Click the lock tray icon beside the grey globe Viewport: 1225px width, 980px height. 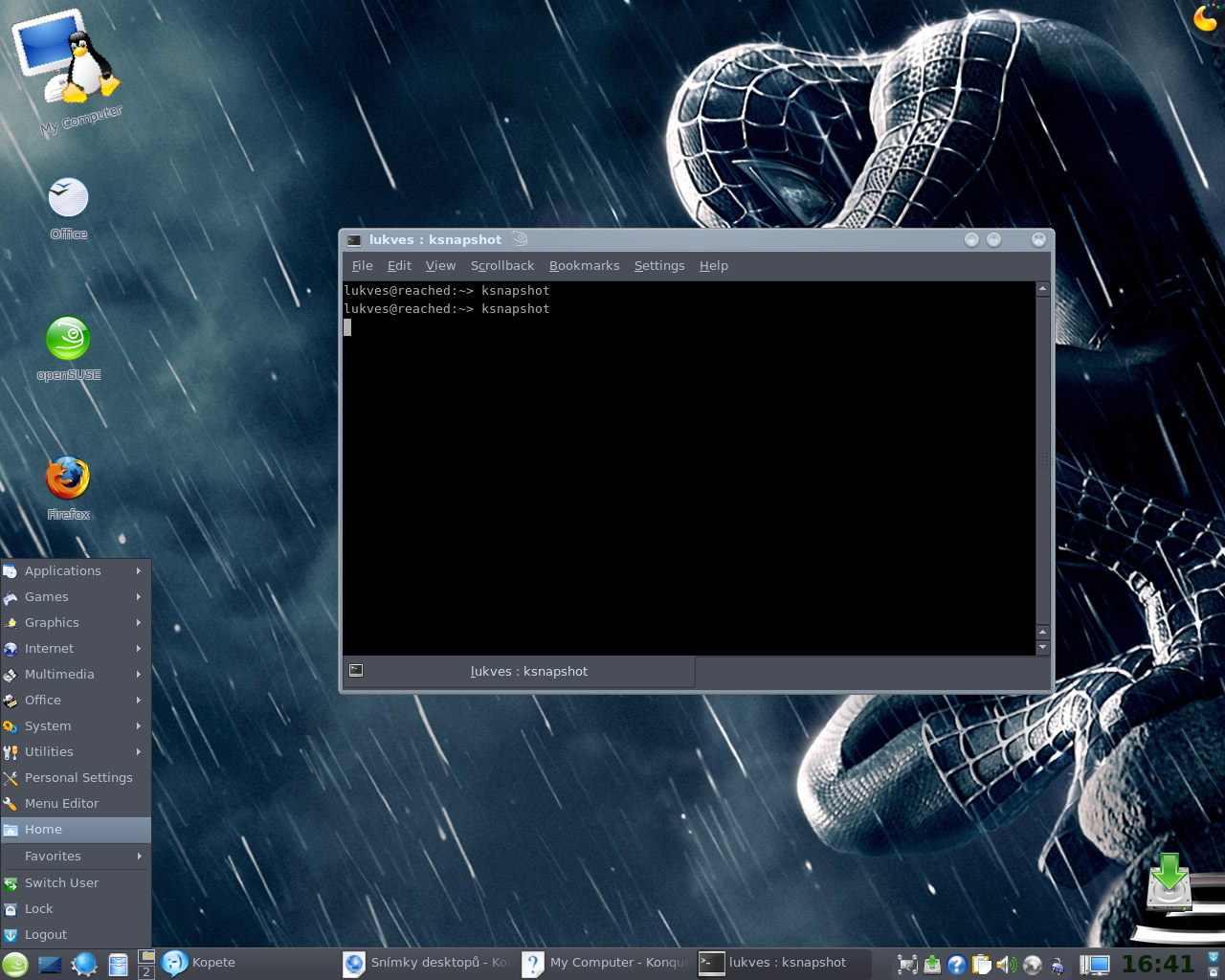pos(1058,965)
